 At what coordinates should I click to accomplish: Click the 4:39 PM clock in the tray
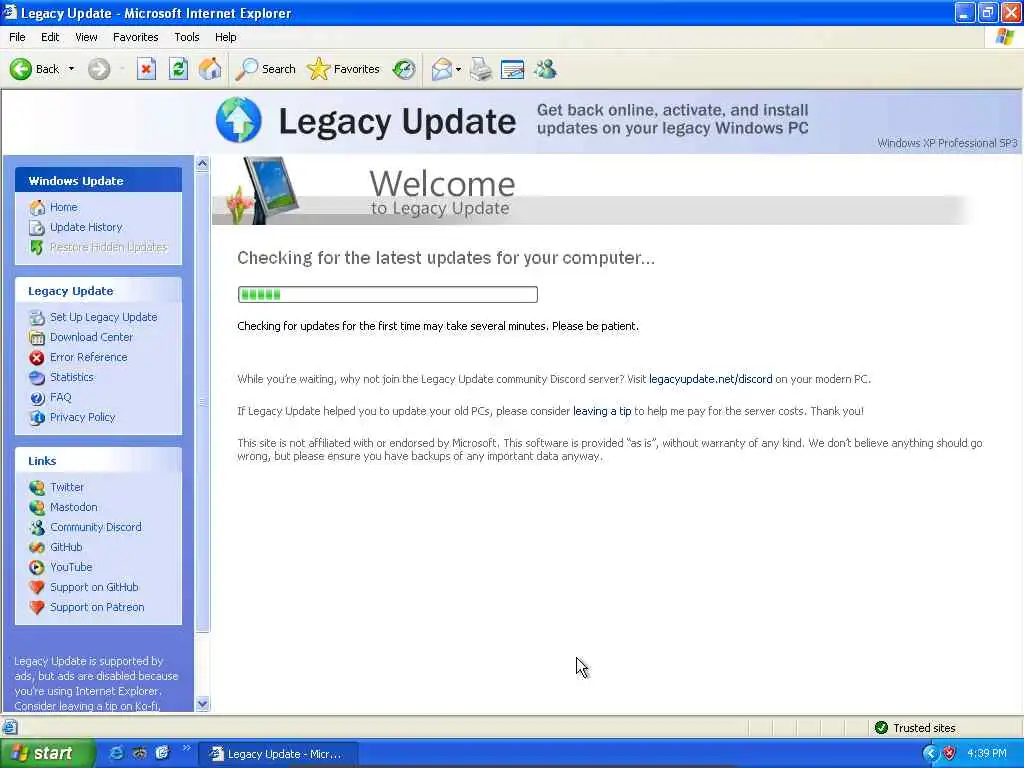point(987,754)
